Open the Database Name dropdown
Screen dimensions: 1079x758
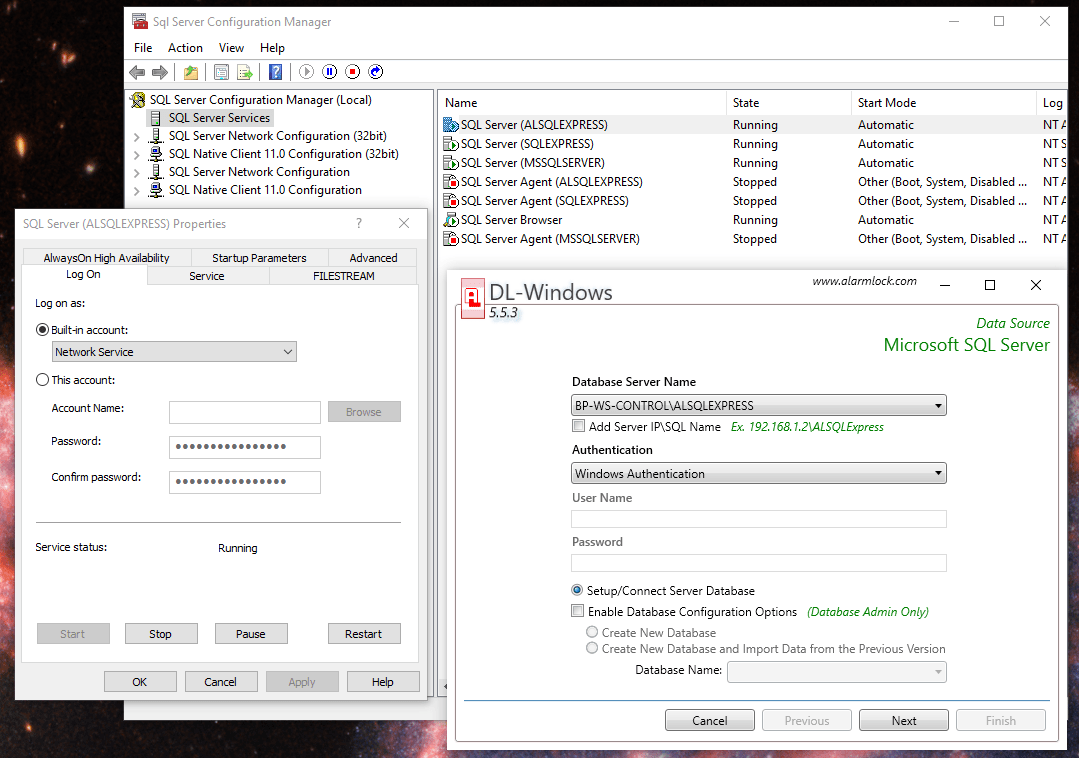point(837,671)
